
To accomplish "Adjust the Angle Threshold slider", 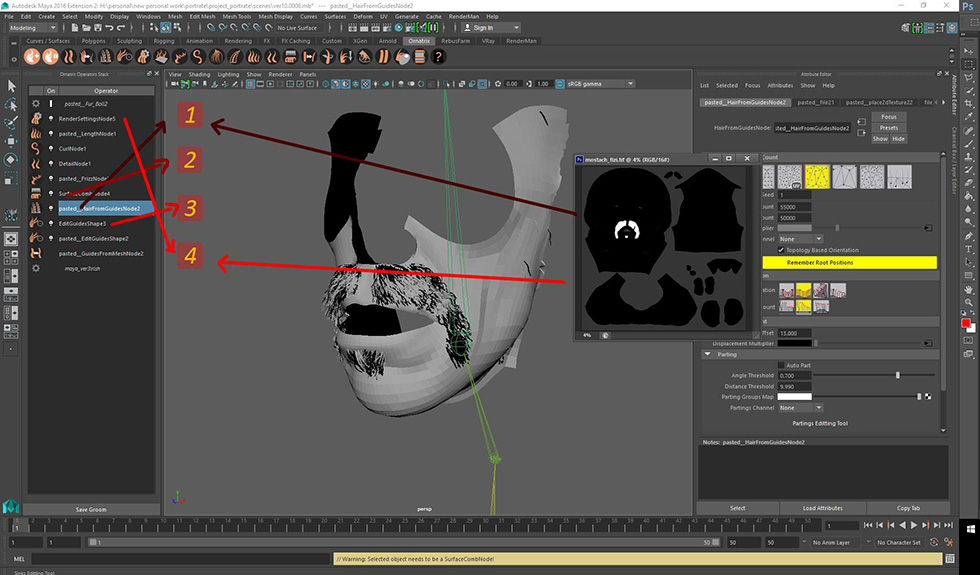I will pos(898,376).
